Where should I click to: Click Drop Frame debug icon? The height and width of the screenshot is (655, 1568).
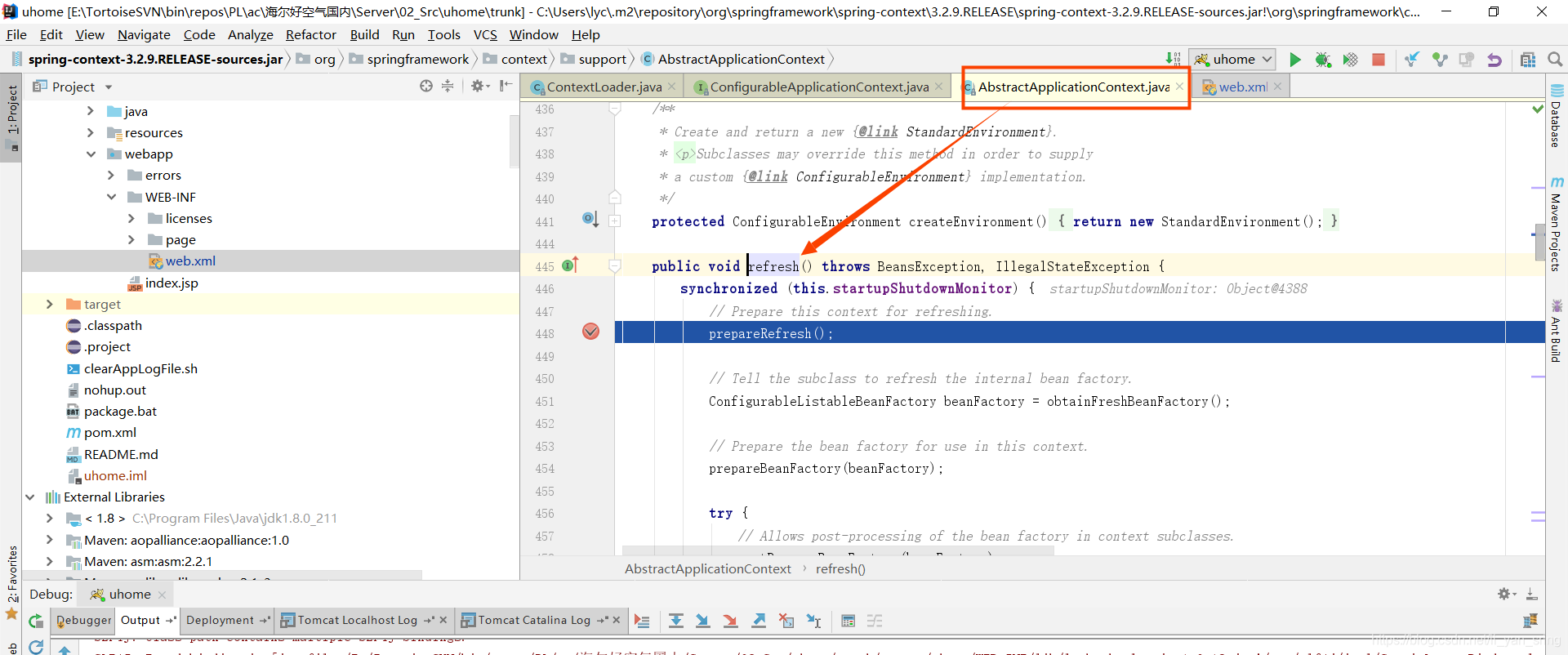click(x=786, y=621)
